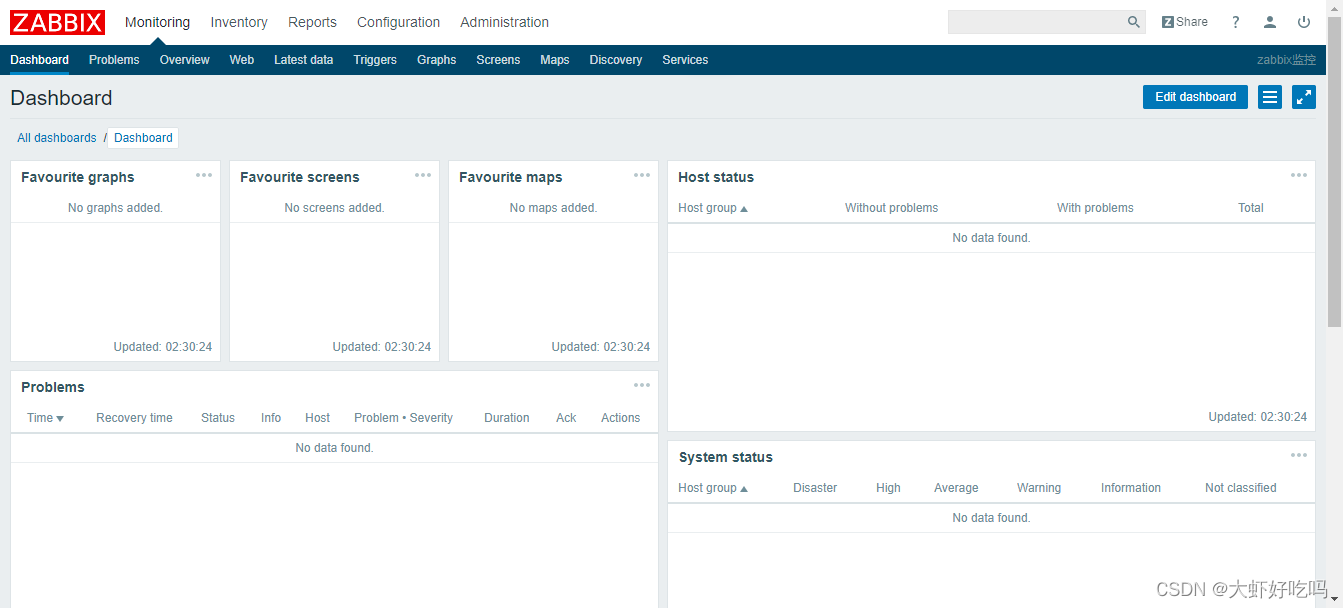This screenshot has width=1343, height=608.
Task: Open Favourite screens widget options menu
Action: (x=423, y=175)
